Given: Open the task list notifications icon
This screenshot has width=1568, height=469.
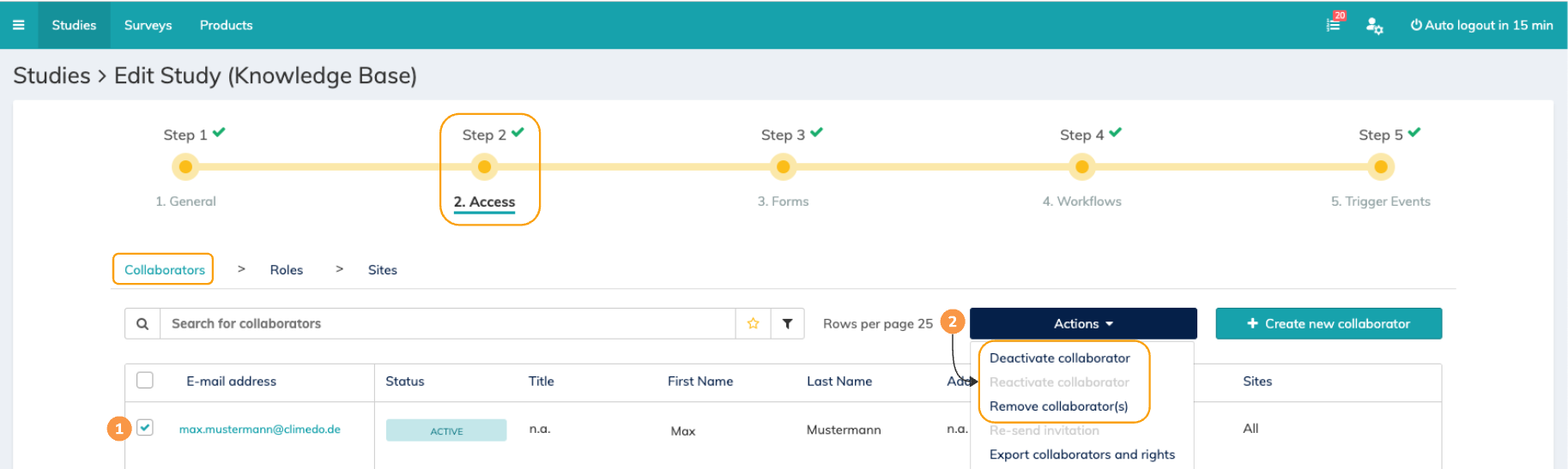Looking at the screenshot, I should 1334,24.
